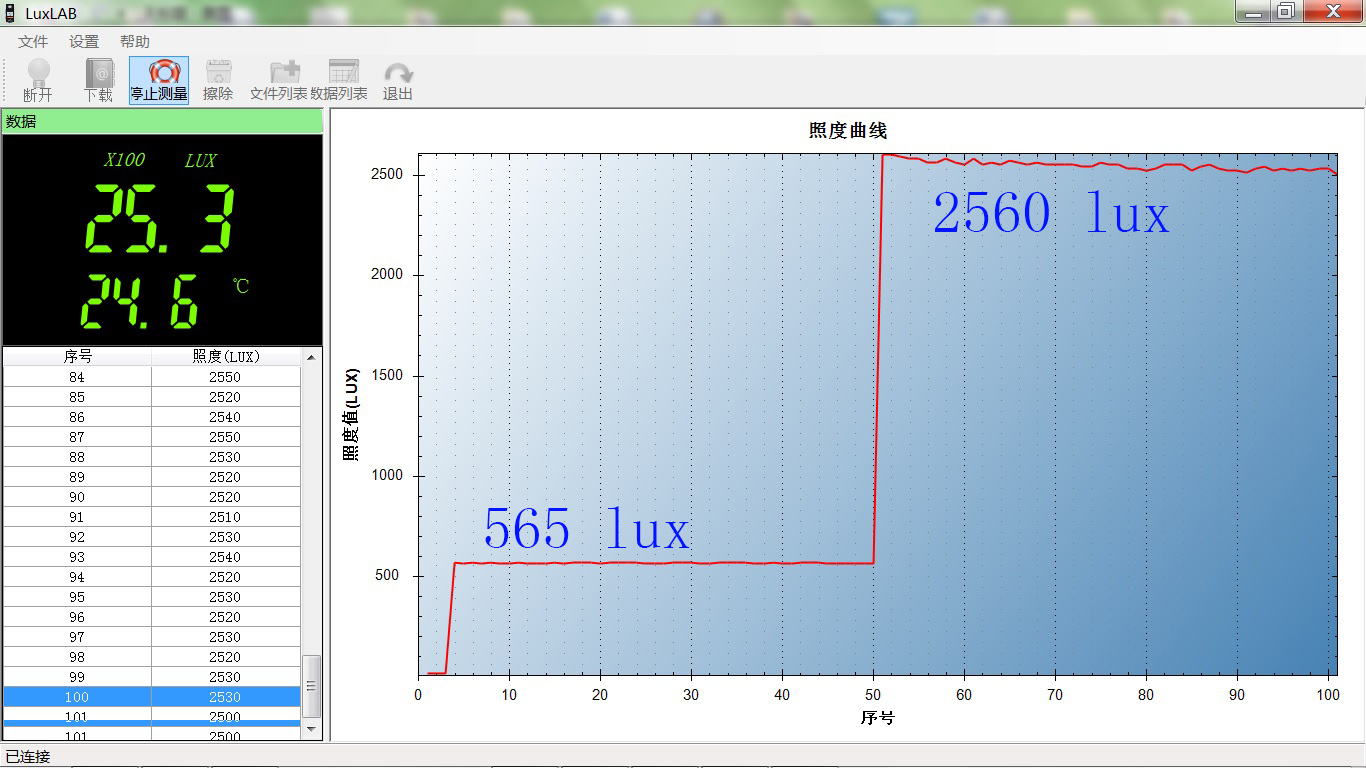The image size is (1366, 768).
Task: Click the 退出 exit toolbar icon
Action: pyautogui.click(x=398, y=80)
